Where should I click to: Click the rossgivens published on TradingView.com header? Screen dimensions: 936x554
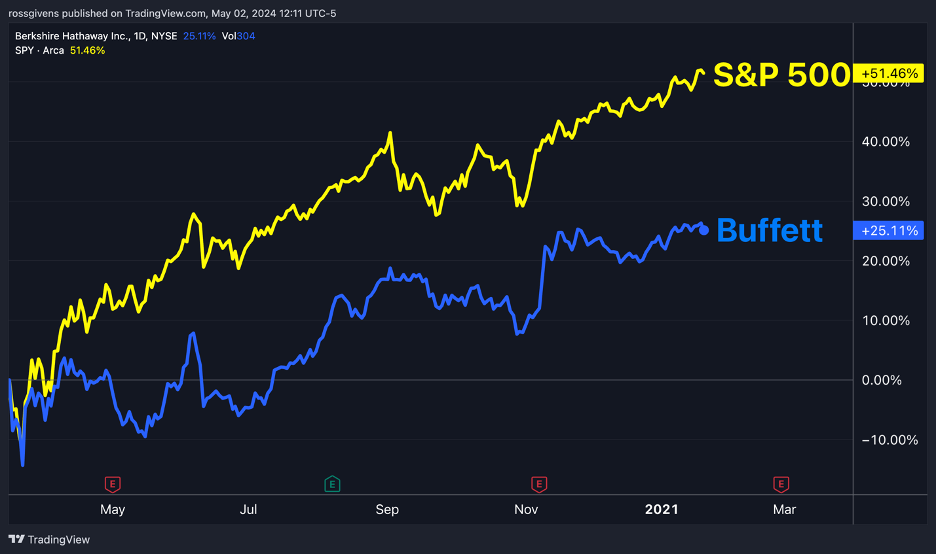pos(172,13)
